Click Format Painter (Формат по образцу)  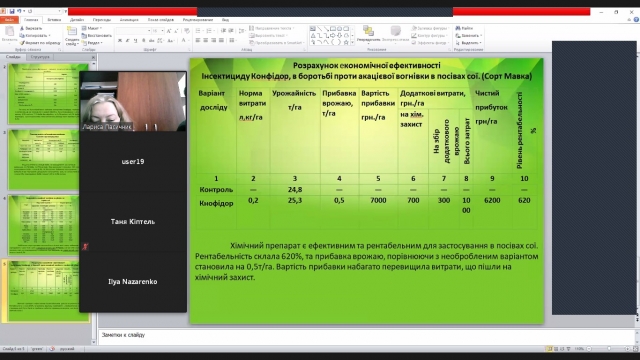40,42
